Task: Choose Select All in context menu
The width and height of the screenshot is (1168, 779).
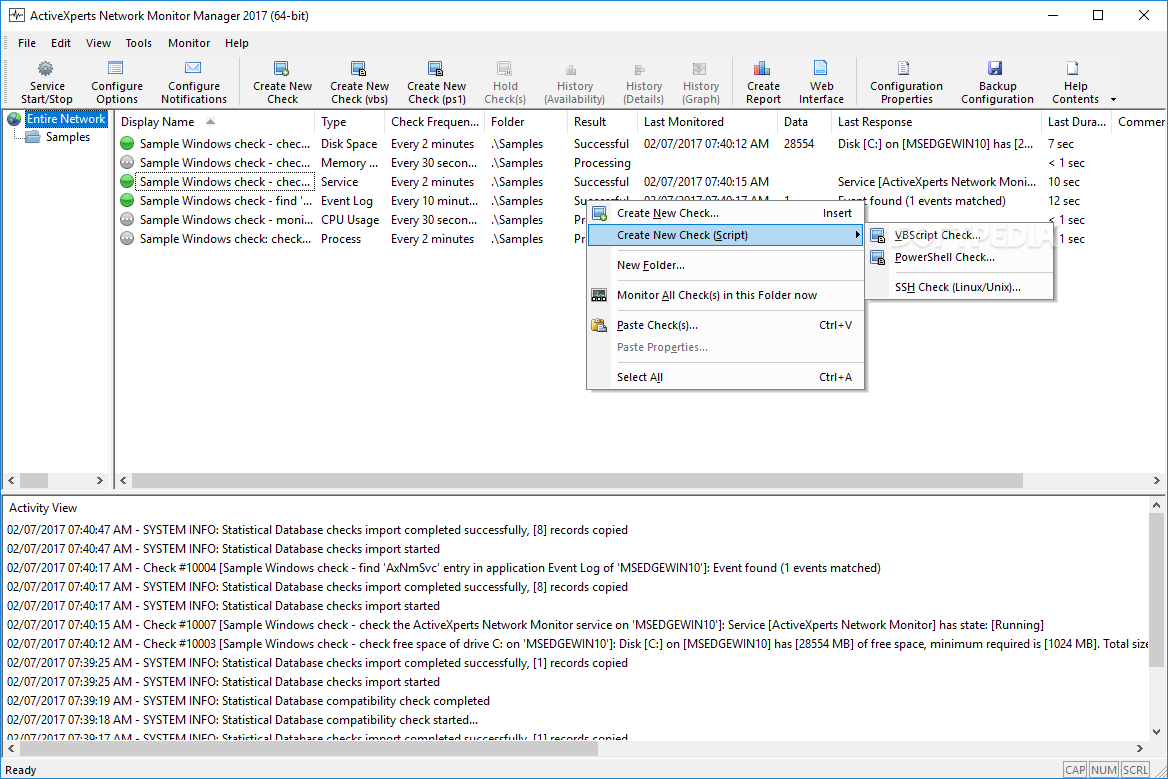Action: coord(726,377)
